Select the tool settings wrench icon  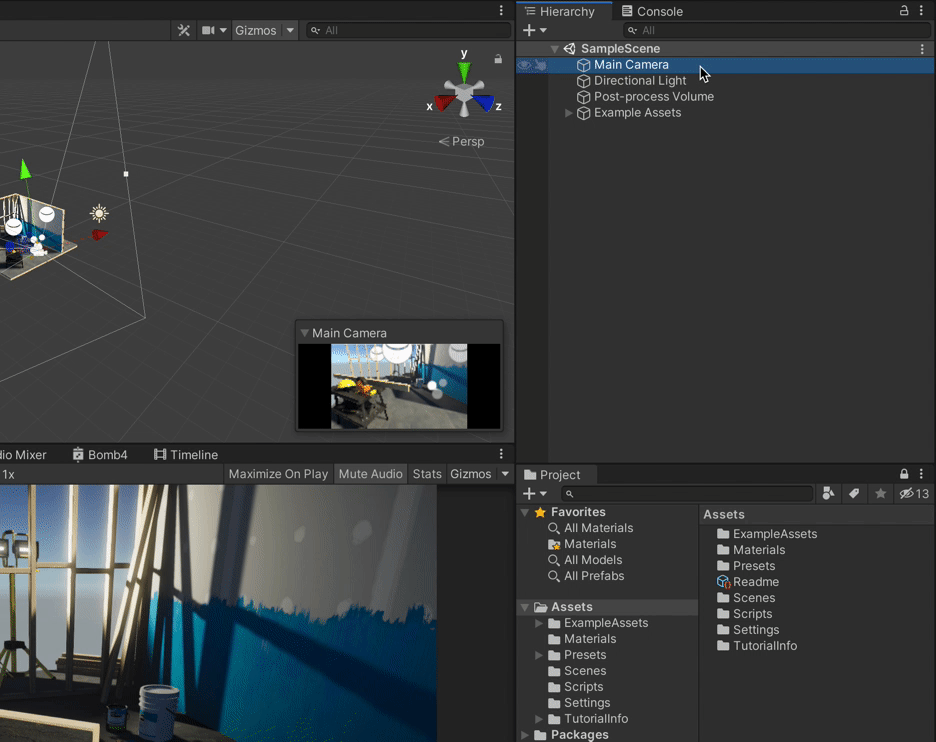pyautogui.click(x=184, y=30)
